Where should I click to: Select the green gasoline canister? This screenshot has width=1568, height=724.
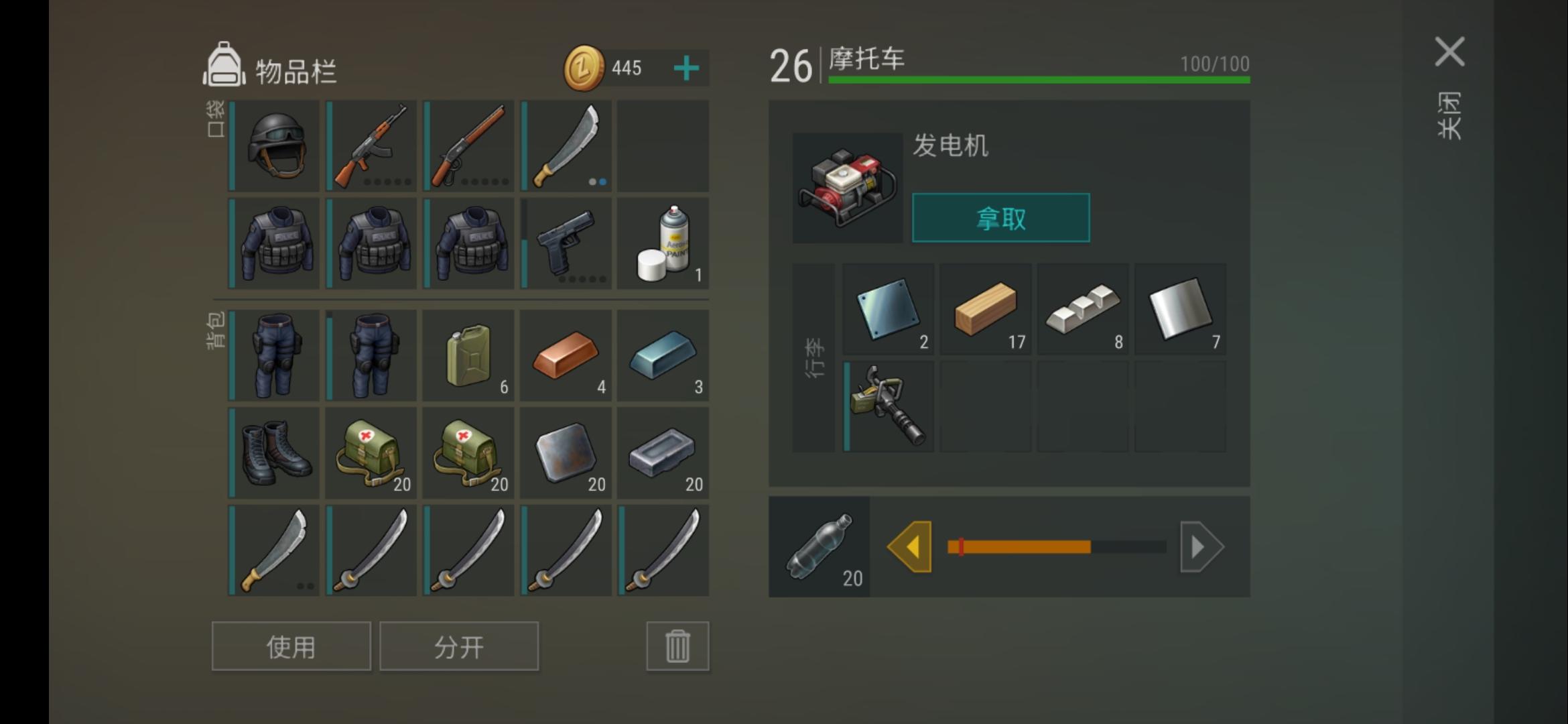pos(468,355)
